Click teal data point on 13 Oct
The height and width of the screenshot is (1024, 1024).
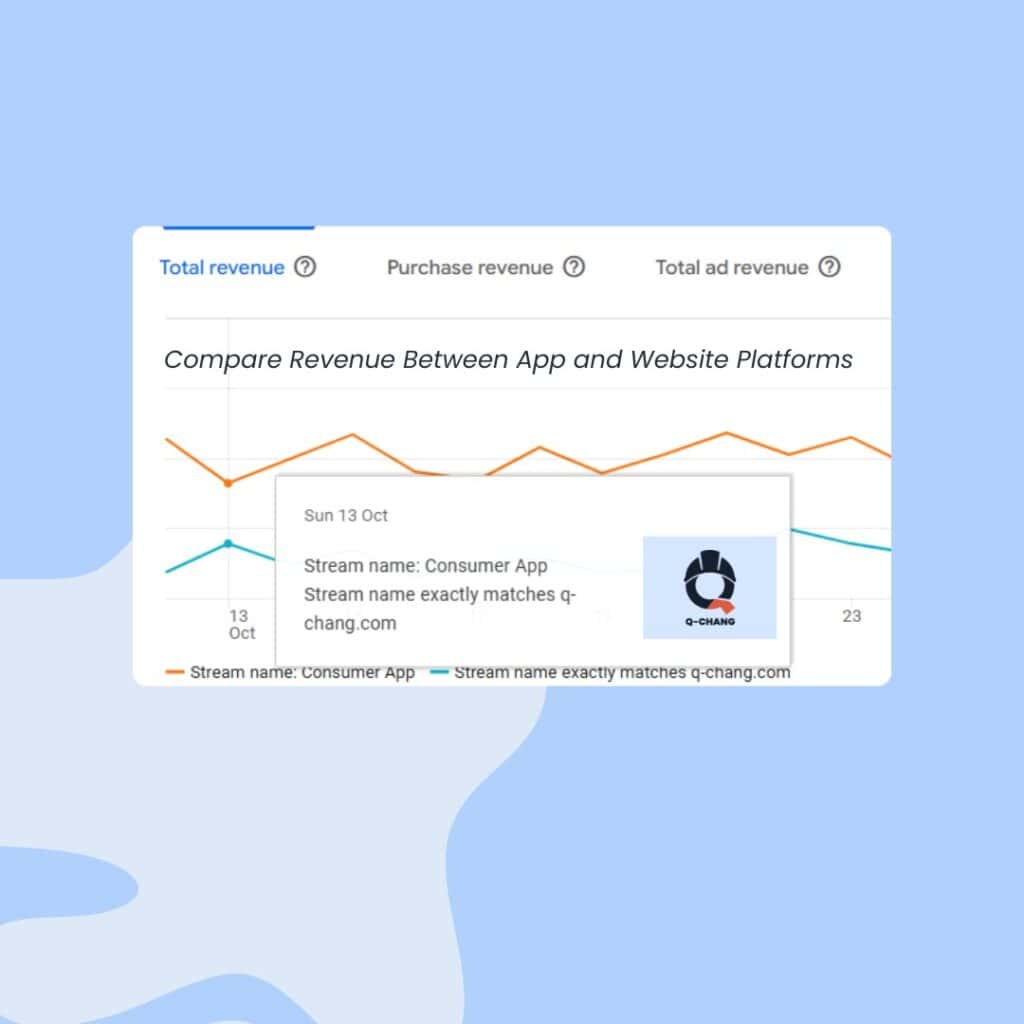[x=228, y=543]
